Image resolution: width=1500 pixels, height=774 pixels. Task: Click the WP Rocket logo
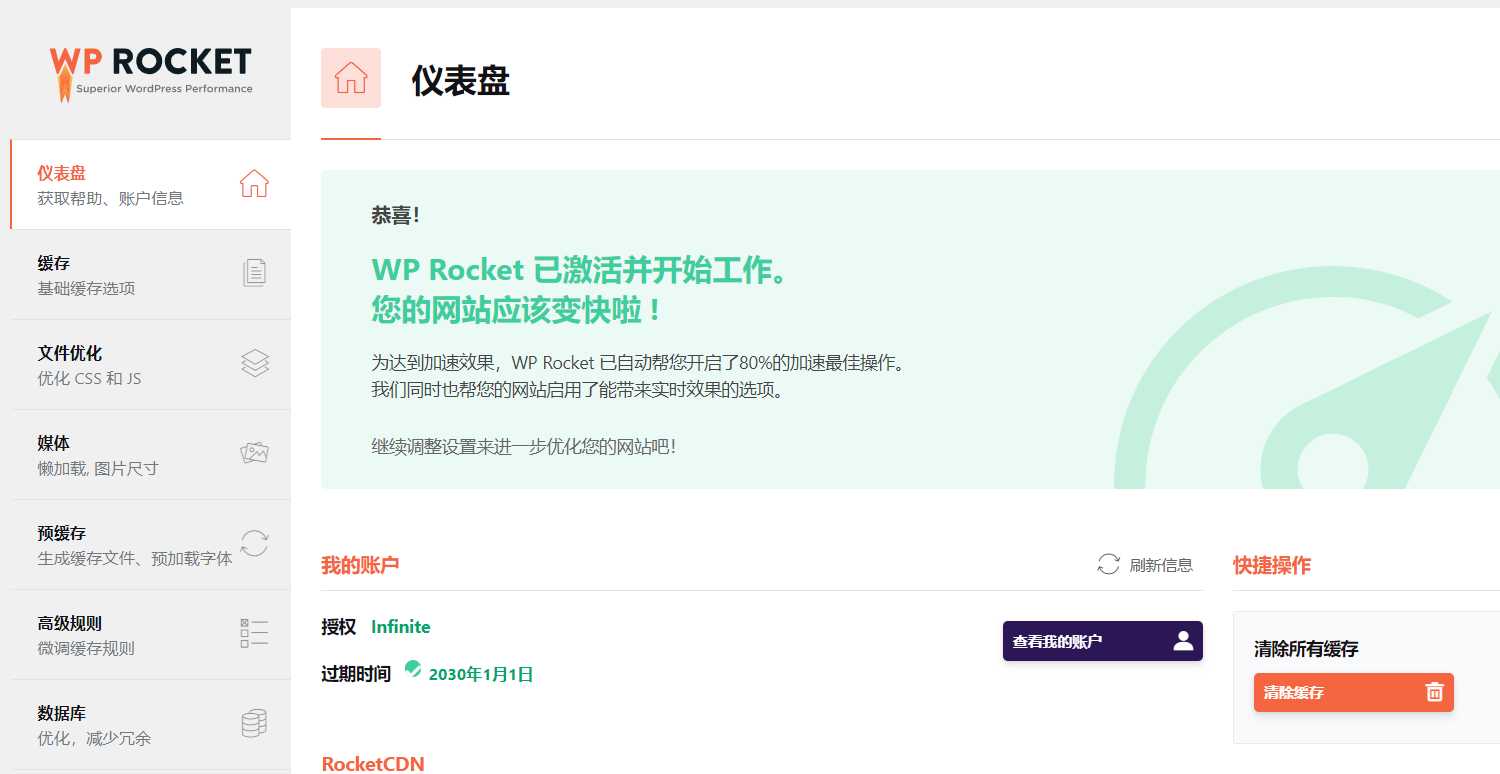(150, 72)
